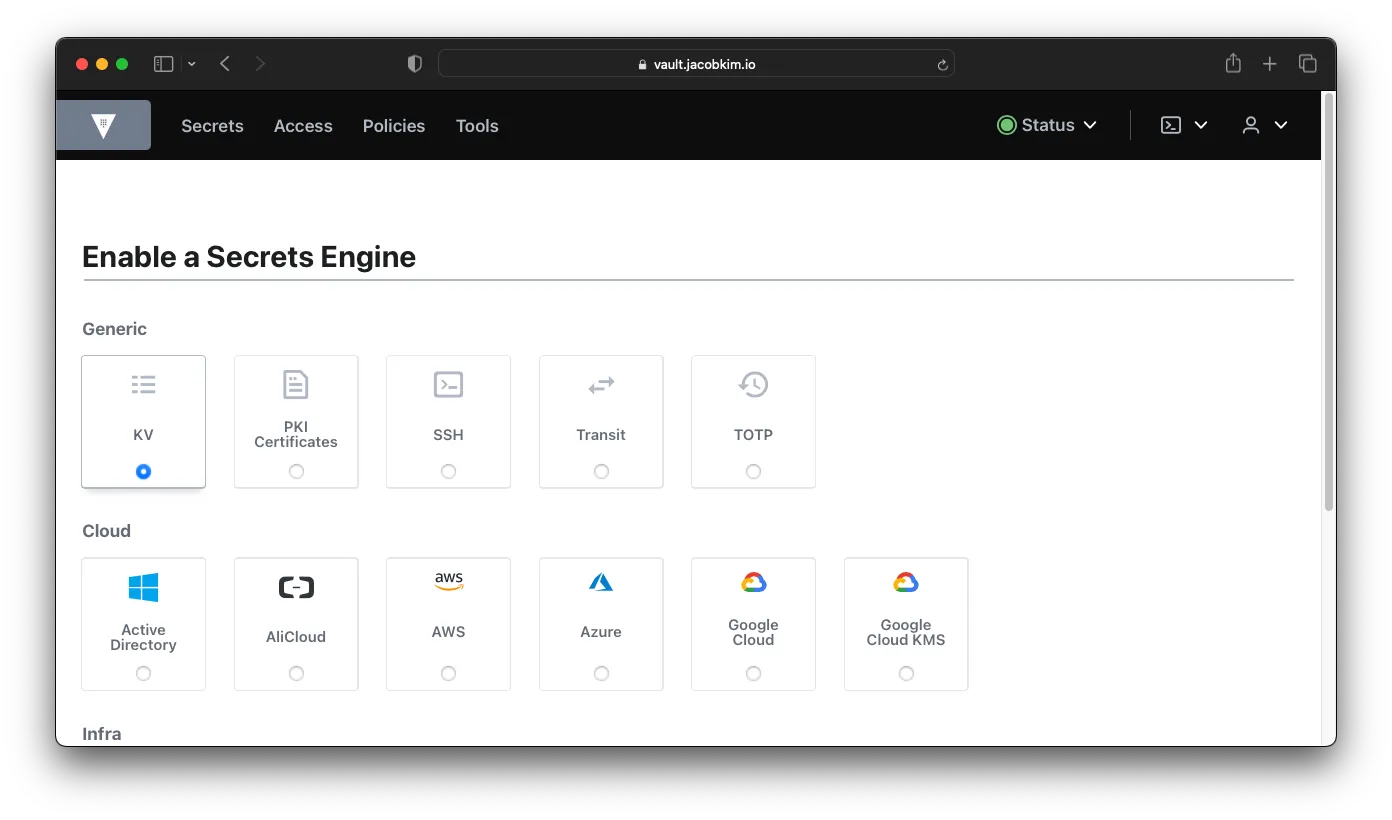Select the PKI Certificates engine card
The height and width of the screenshot is (820, 1392).
[x=296, y=421]
